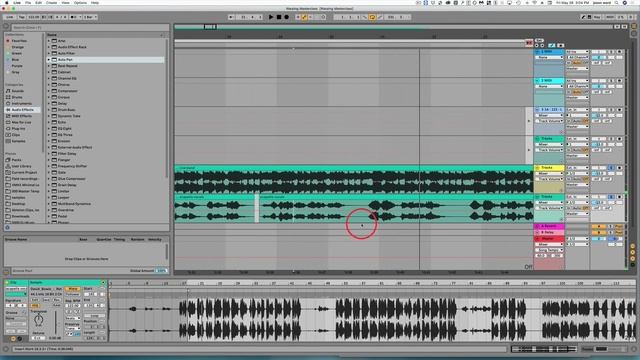Open the Instruments category
The image size is (640, 360).
(x=21, y=104)
